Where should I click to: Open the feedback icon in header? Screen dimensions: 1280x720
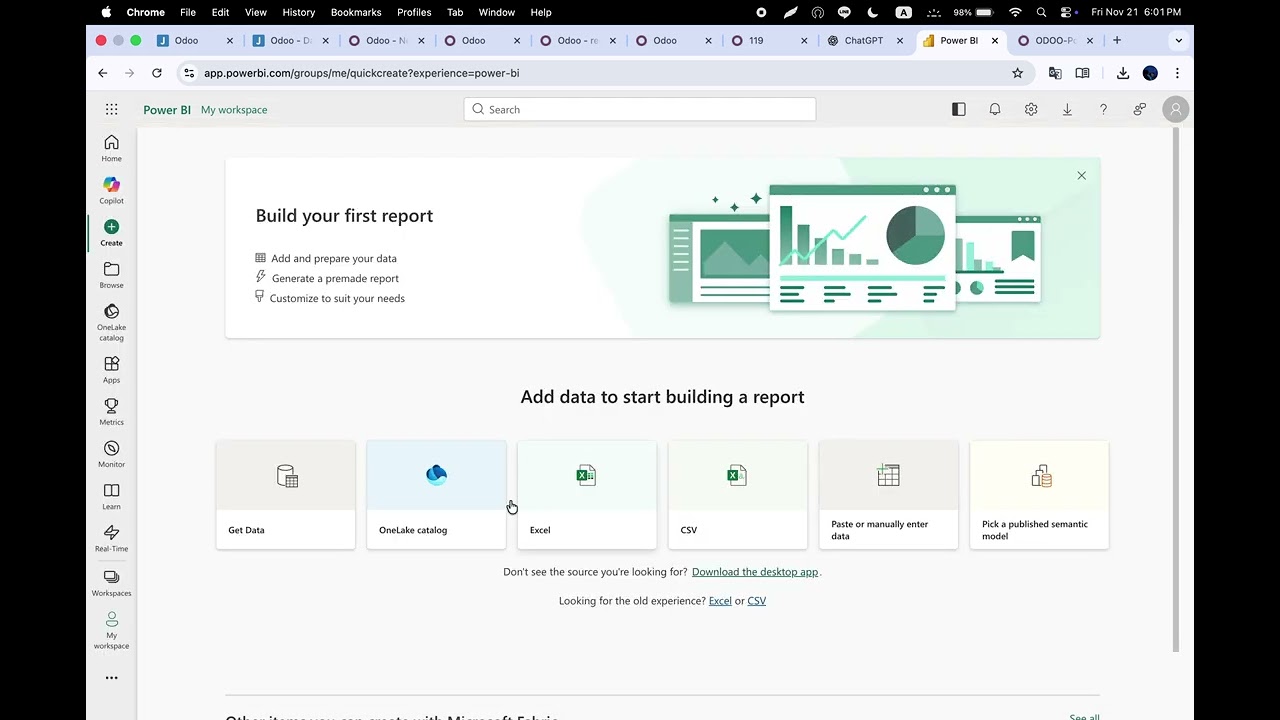coord(1139,110)
